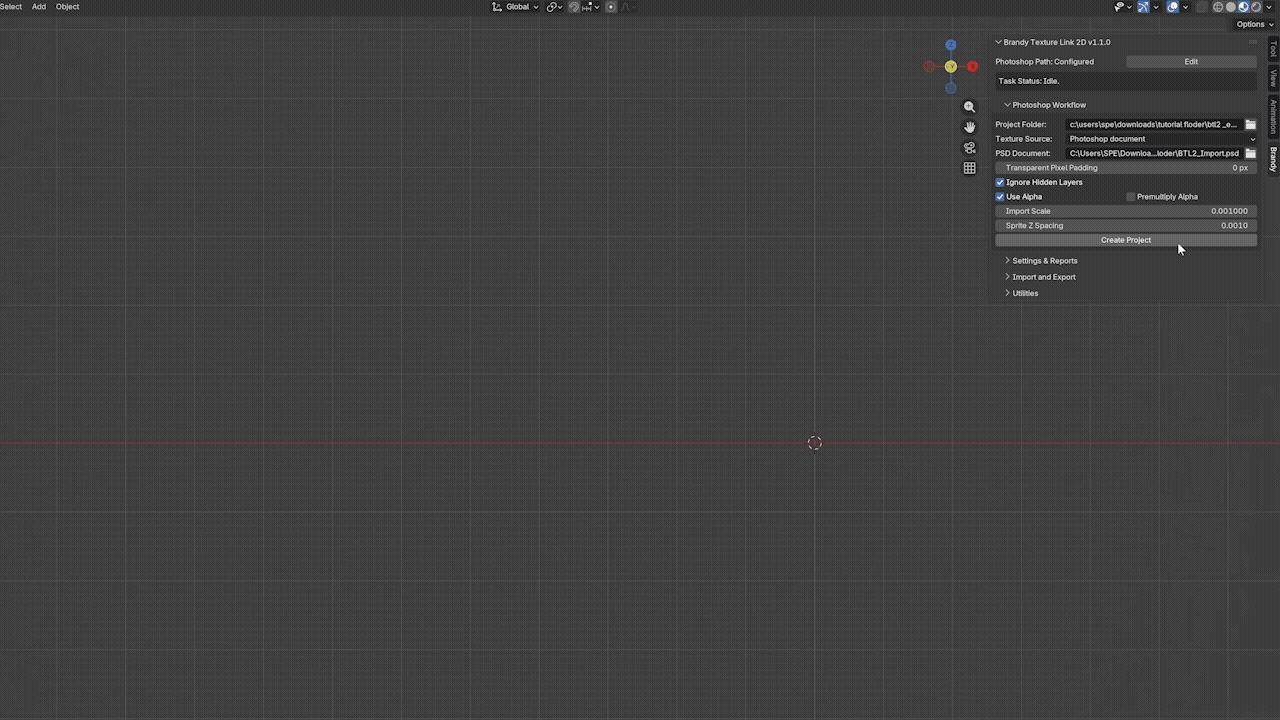The width and height of the screenshot is (1280, 720).
Task: Enable Premultiply Alpha checkbox
Action: coord(1131,197)
